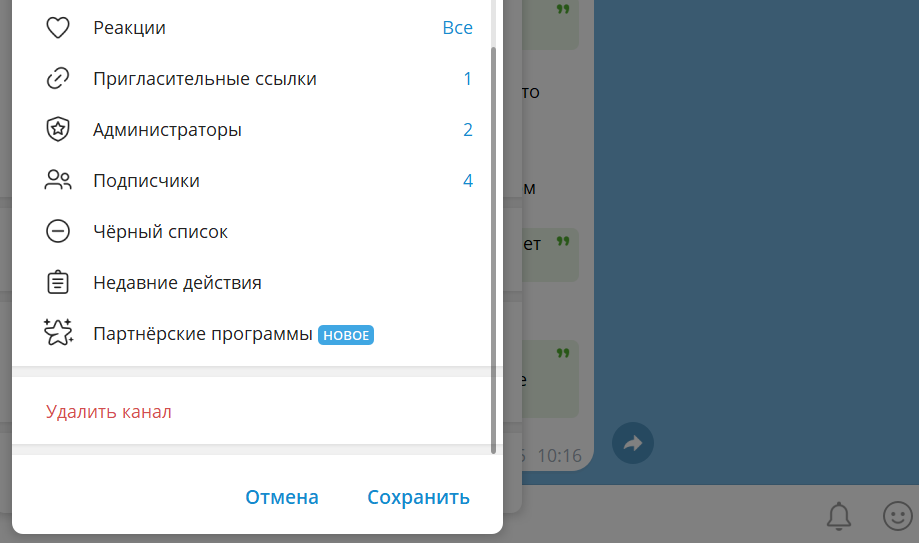Open the Недавние действия menu entry
This screenshot has width=919, height=543.
point(177,283)
